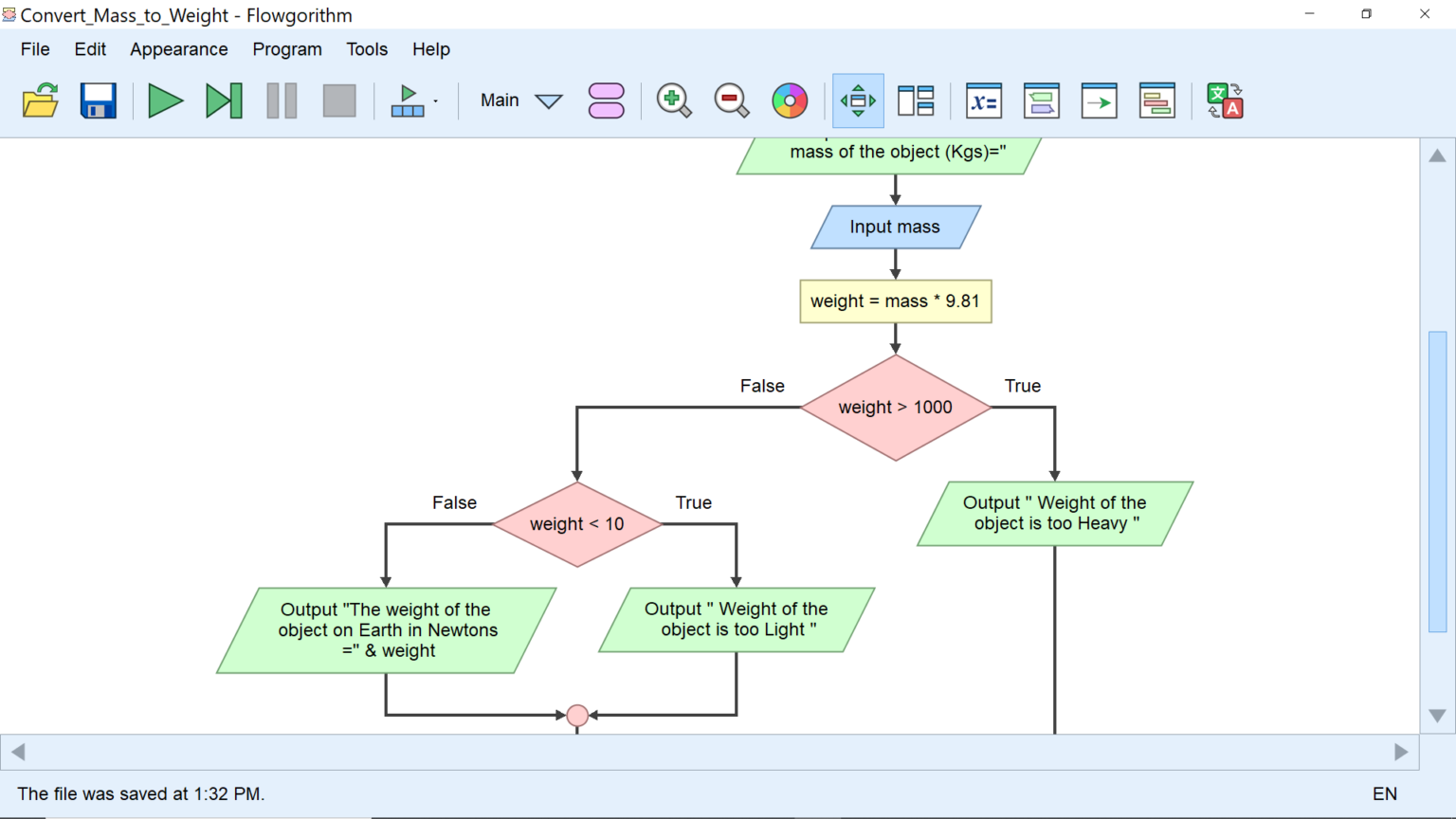Open the variable watch window
1456x819 pixels.
[x=984, y=100]
